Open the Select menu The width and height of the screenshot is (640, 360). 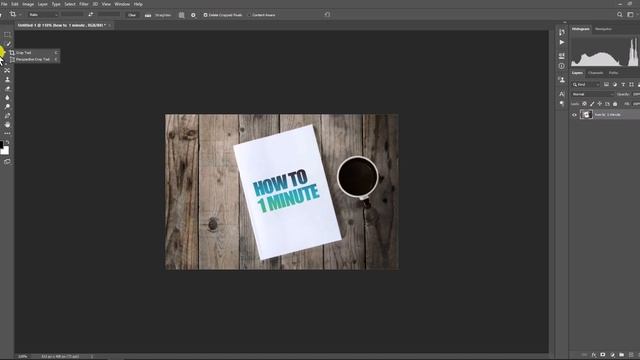70,4
